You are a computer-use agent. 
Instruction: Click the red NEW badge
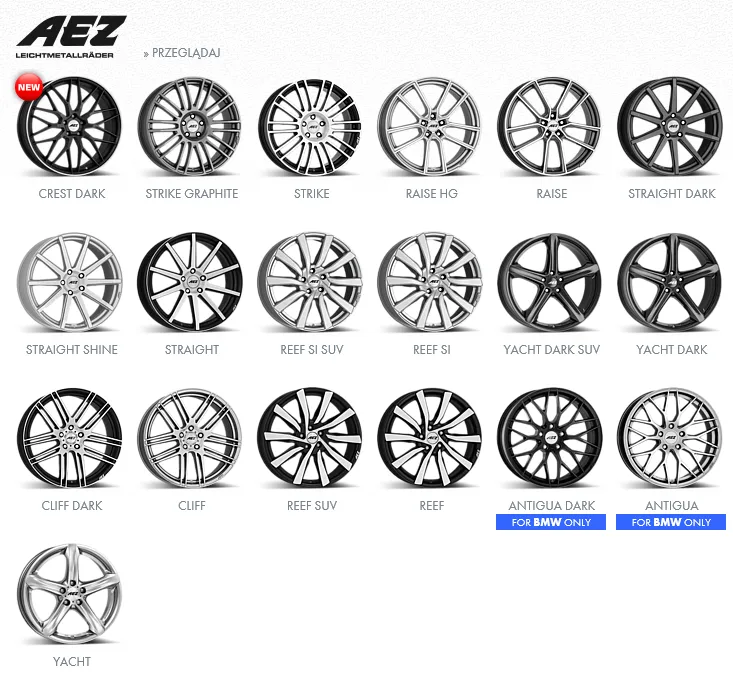29,87
